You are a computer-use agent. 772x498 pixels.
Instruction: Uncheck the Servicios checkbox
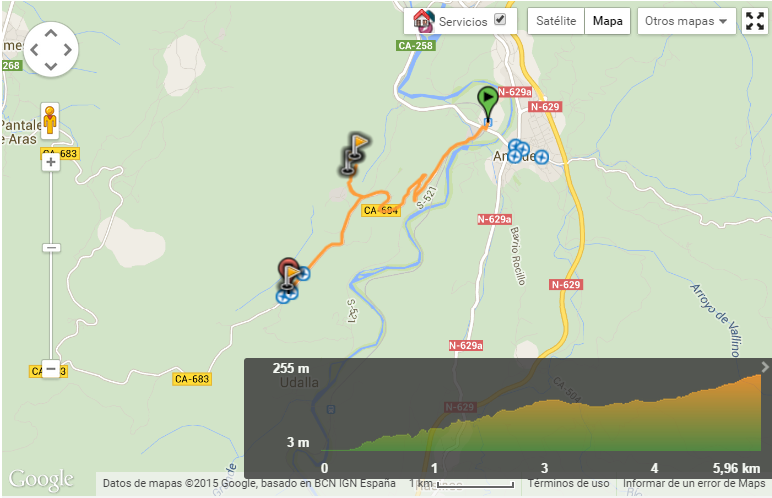tap(500, 20)
